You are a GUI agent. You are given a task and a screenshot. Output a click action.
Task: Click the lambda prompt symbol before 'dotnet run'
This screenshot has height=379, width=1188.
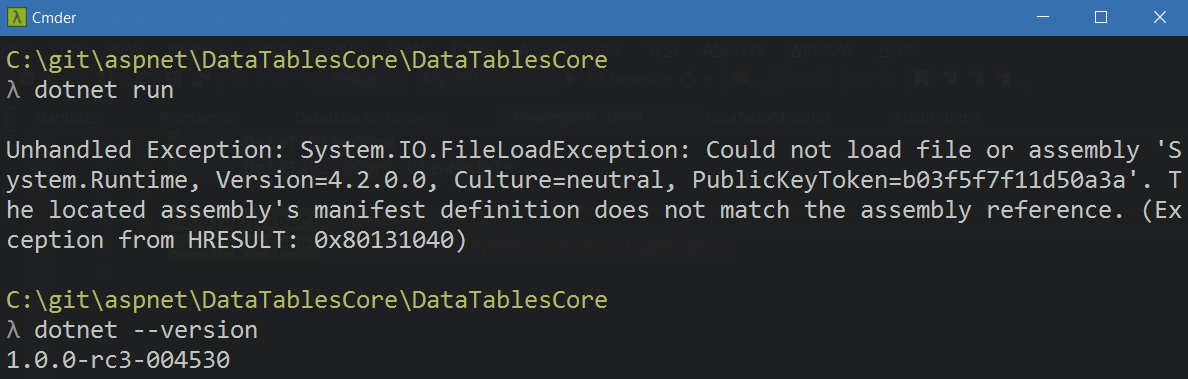(x=13, y=90)
